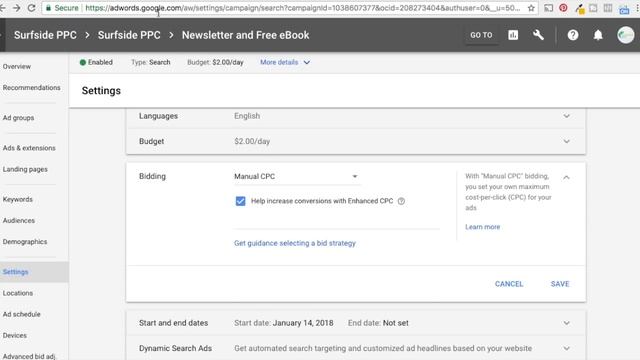Open Overview in the sidebar
This screenshot has width=640, height=360.
pos(17,67)
